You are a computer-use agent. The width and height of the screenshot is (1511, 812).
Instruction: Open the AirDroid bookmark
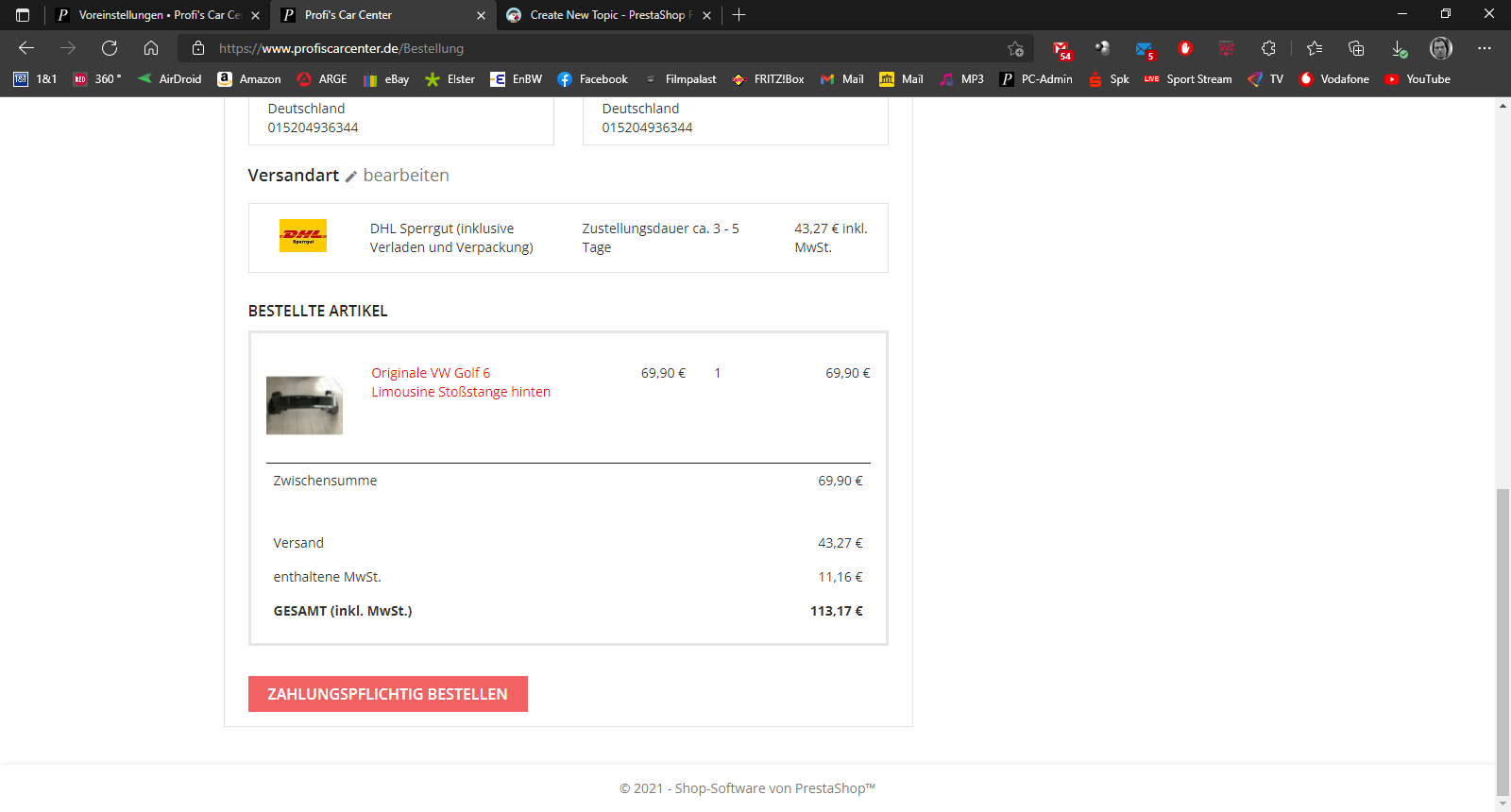click(x=169, y=79)
